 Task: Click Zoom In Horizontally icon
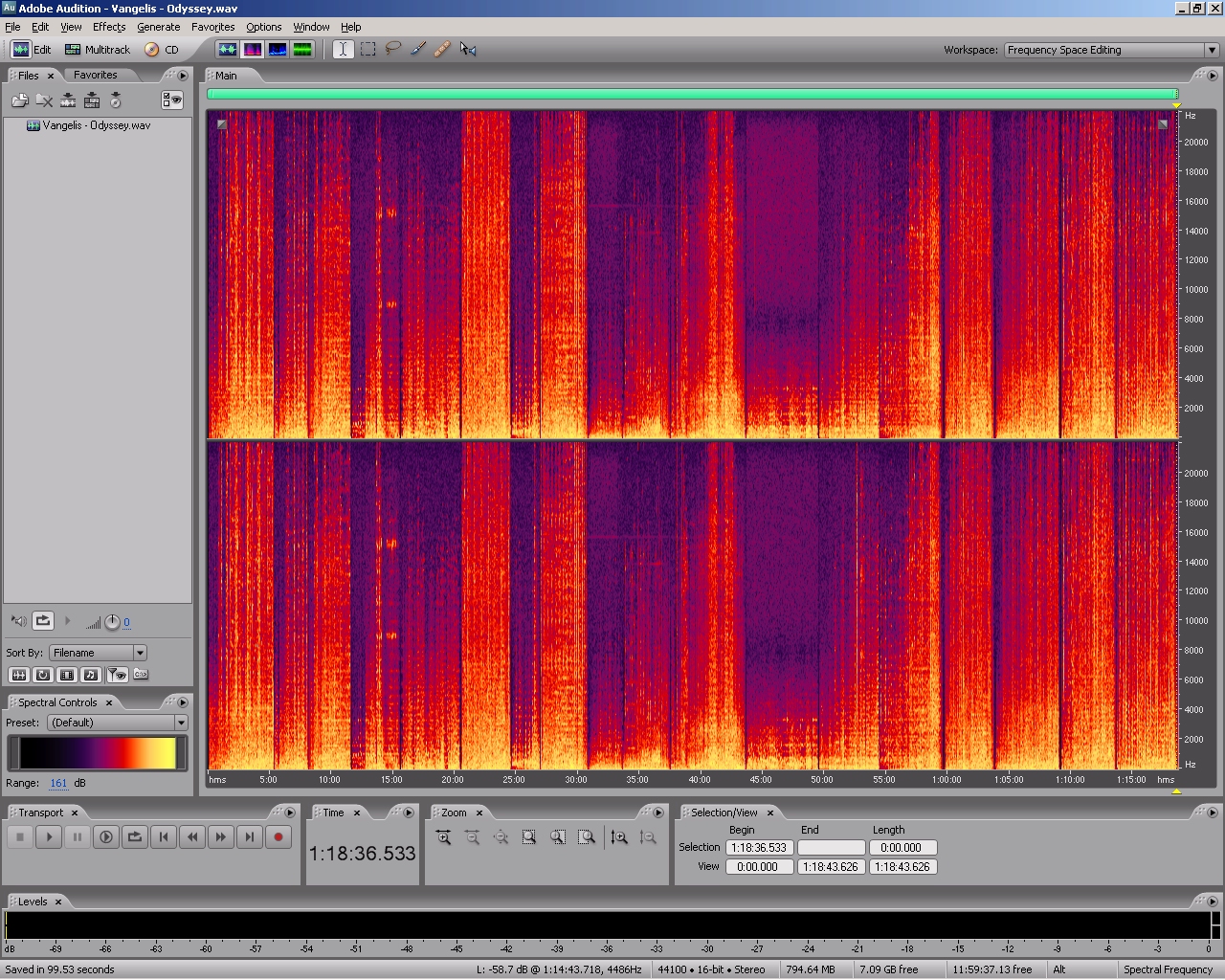[x=444, y=837]
